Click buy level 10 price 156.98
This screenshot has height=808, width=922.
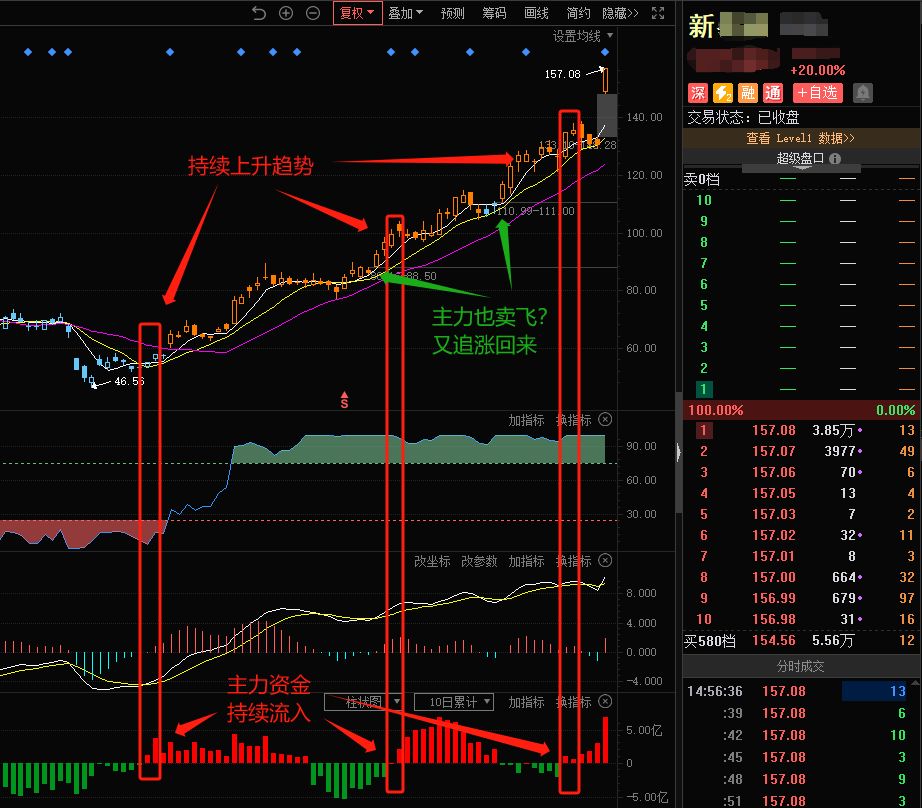click(x=774, y=619)
